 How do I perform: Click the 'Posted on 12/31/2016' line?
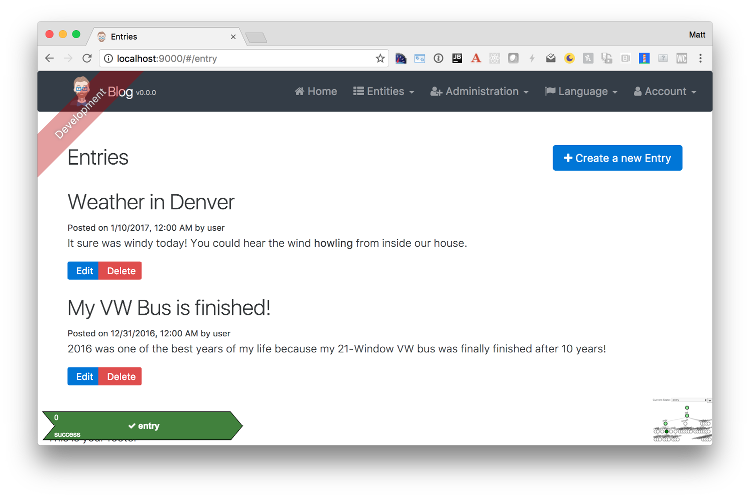149,333
